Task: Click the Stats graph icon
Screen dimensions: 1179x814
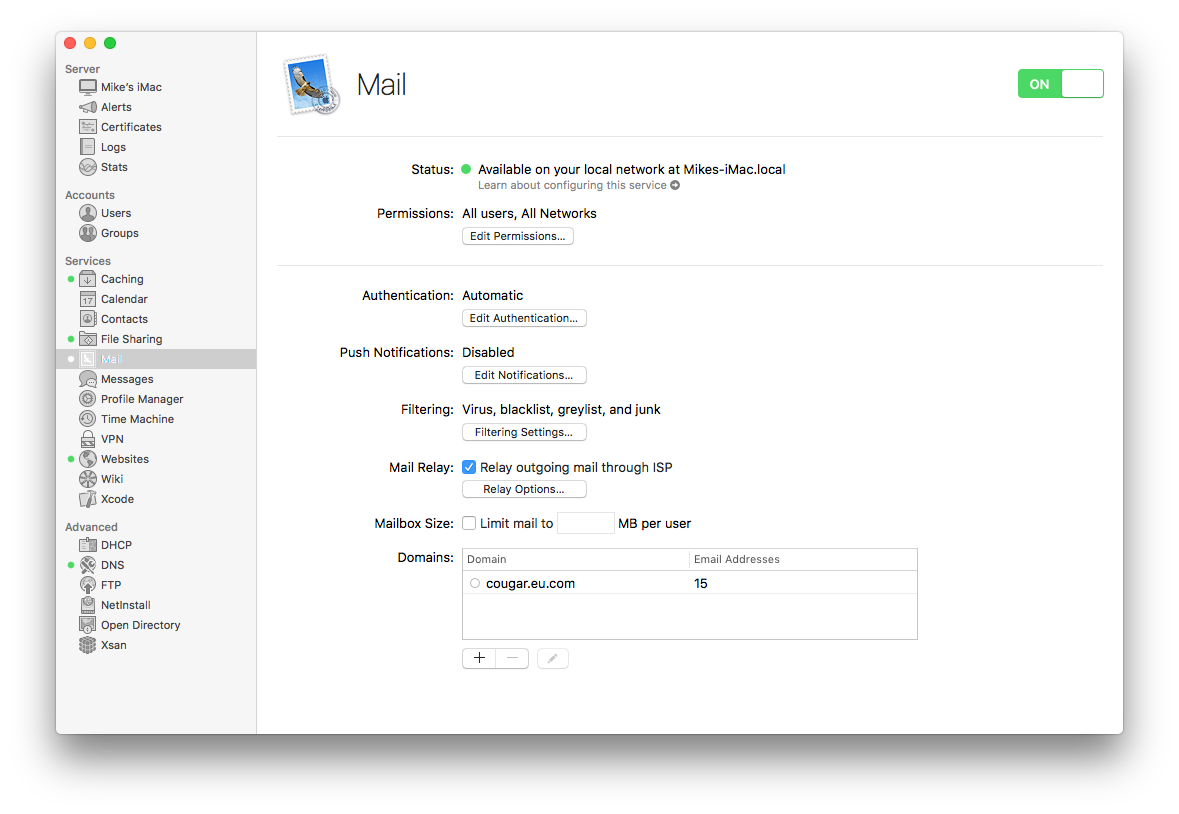Action: [88, 167]
